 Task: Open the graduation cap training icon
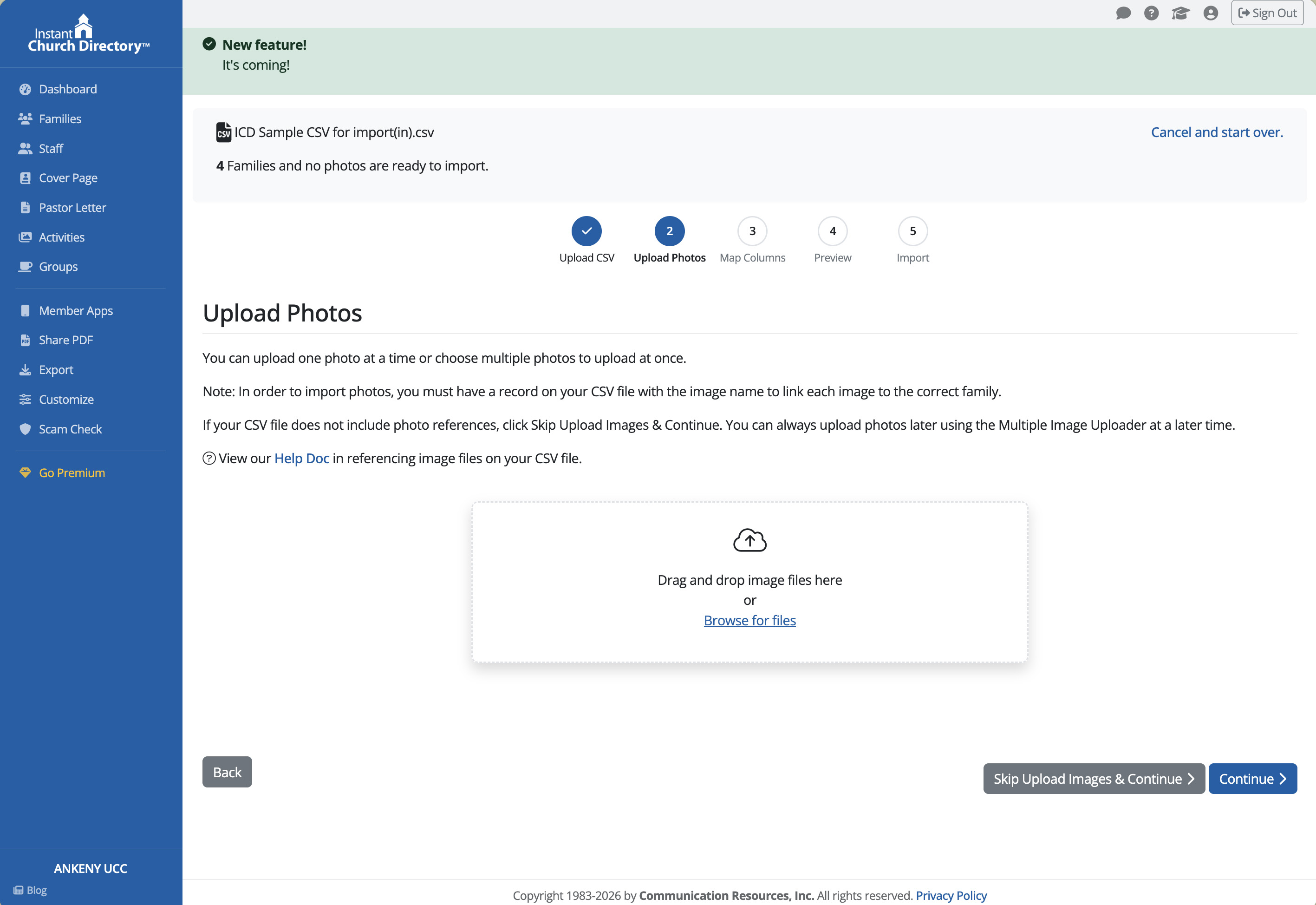(1180, 13)
